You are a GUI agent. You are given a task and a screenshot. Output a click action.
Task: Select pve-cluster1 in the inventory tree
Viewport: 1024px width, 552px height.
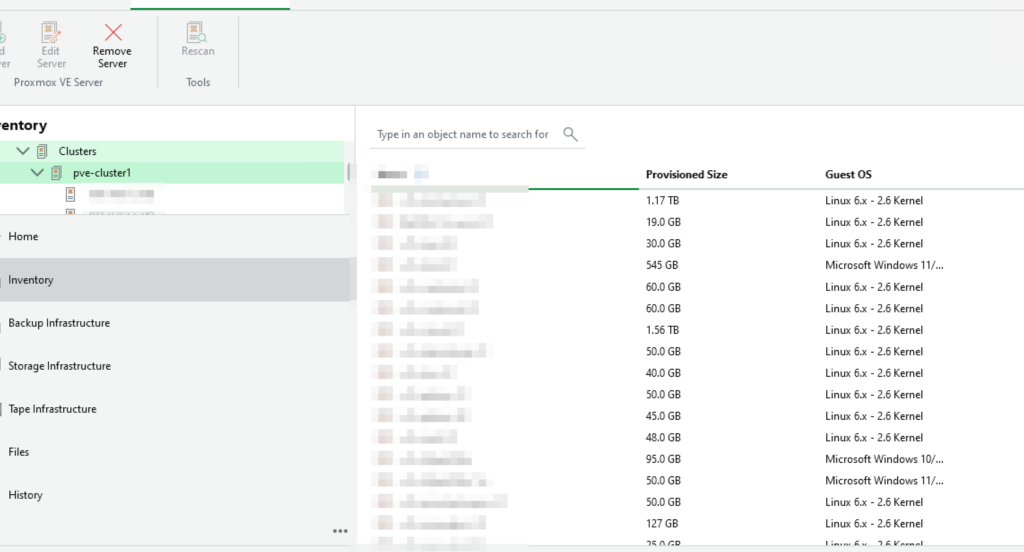pos(102,173)
